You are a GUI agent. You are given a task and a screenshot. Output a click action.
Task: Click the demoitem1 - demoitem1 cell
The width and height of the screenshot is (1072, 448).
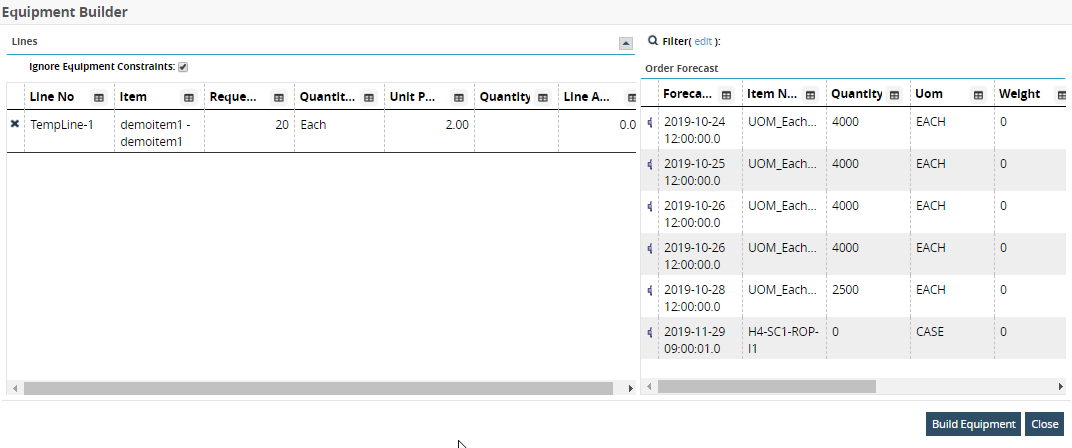(x=159, y=131)
